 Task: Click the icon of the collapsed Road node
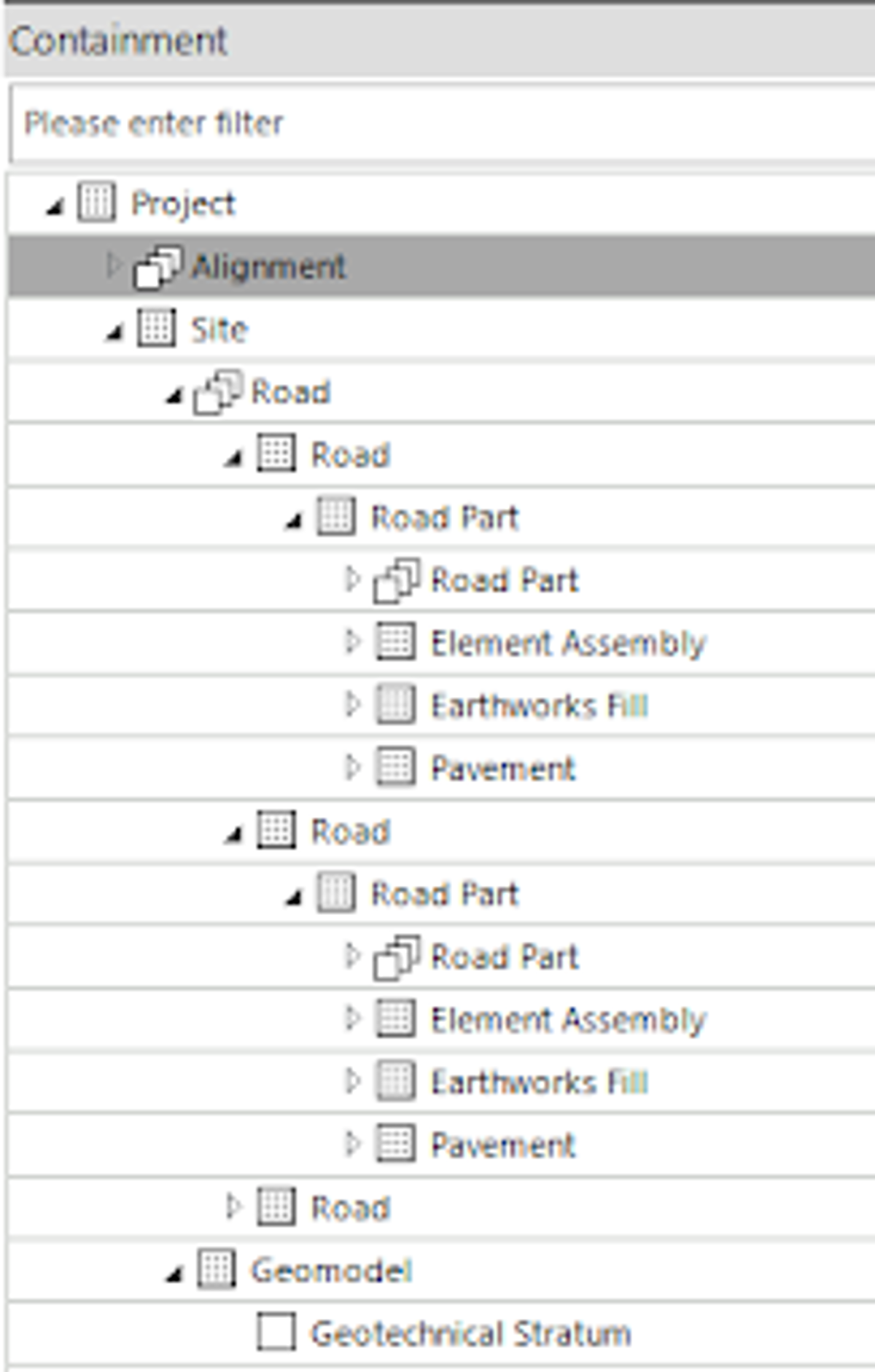click(276, 1207)
